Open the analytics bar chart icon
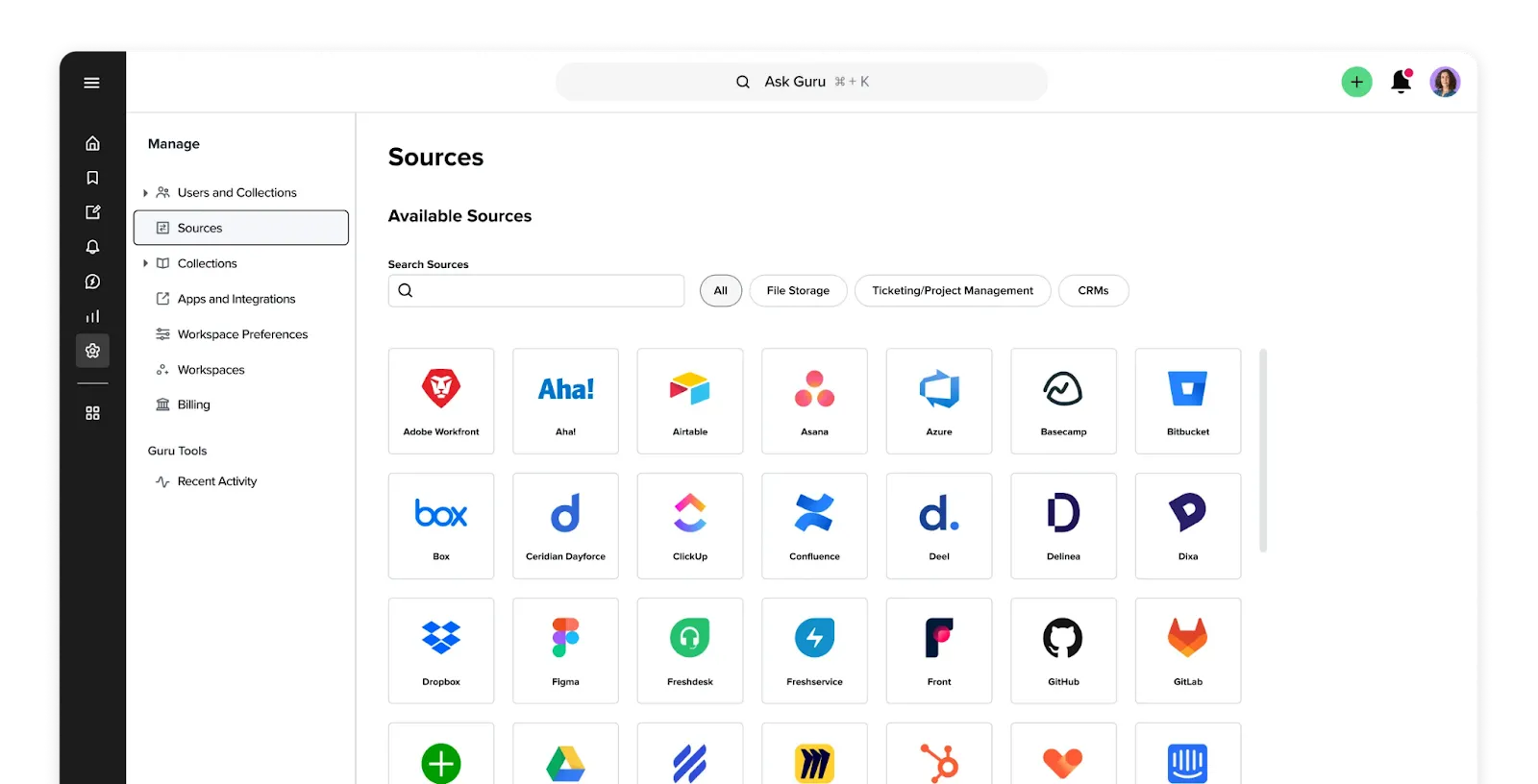Screen dimensions: 1538x784 click(x=92, y=316)
